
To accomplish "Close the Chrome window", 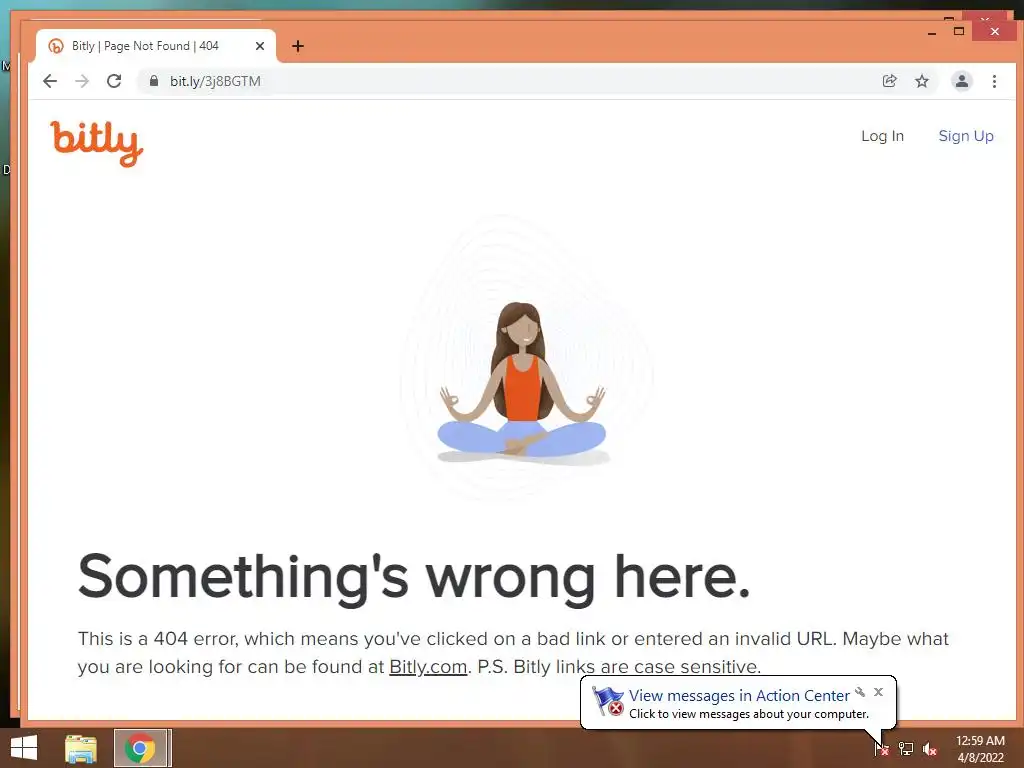I will tap(995, 31).
